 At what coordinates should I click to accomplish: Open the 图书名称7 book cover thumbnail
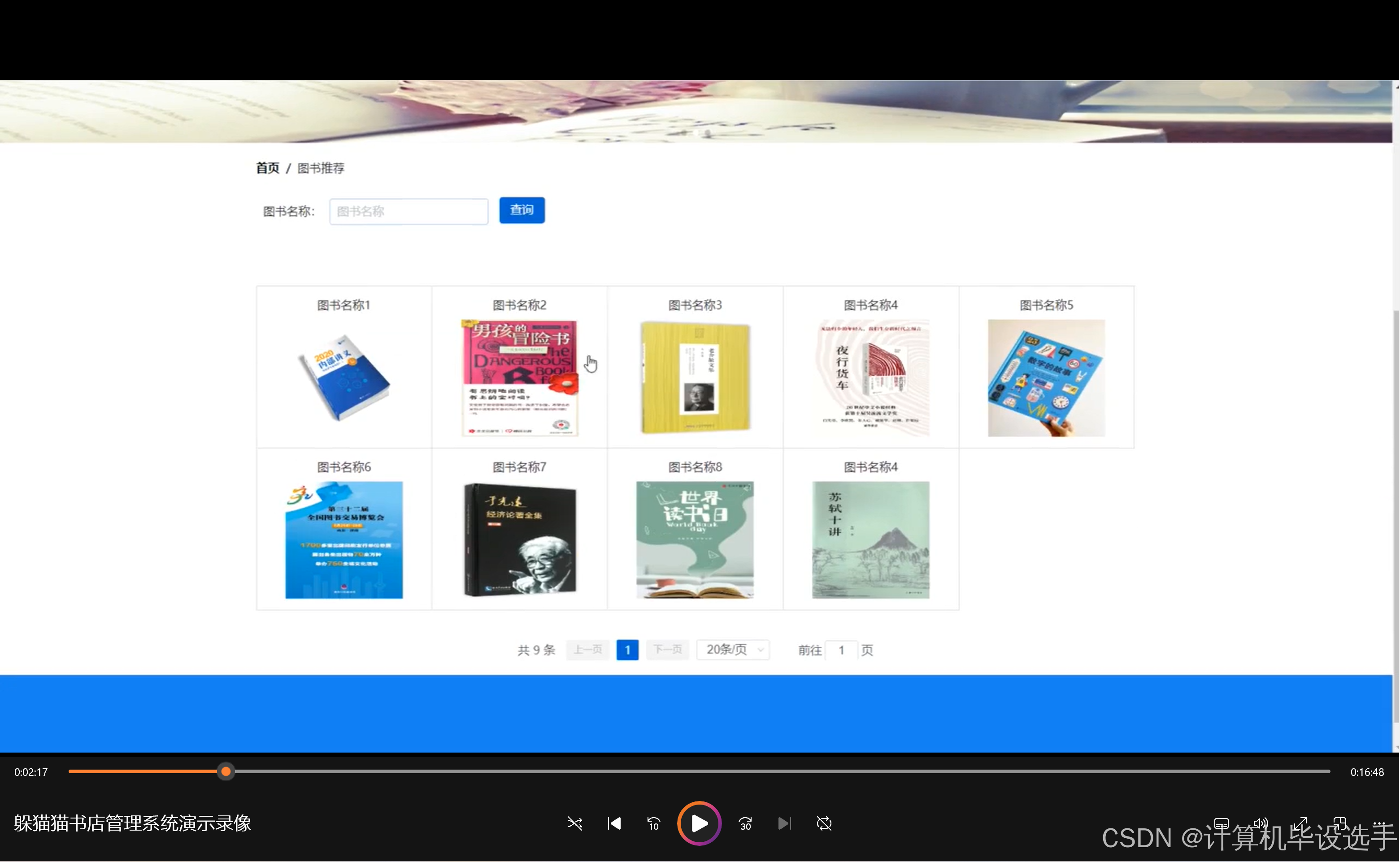pos(519,540)
